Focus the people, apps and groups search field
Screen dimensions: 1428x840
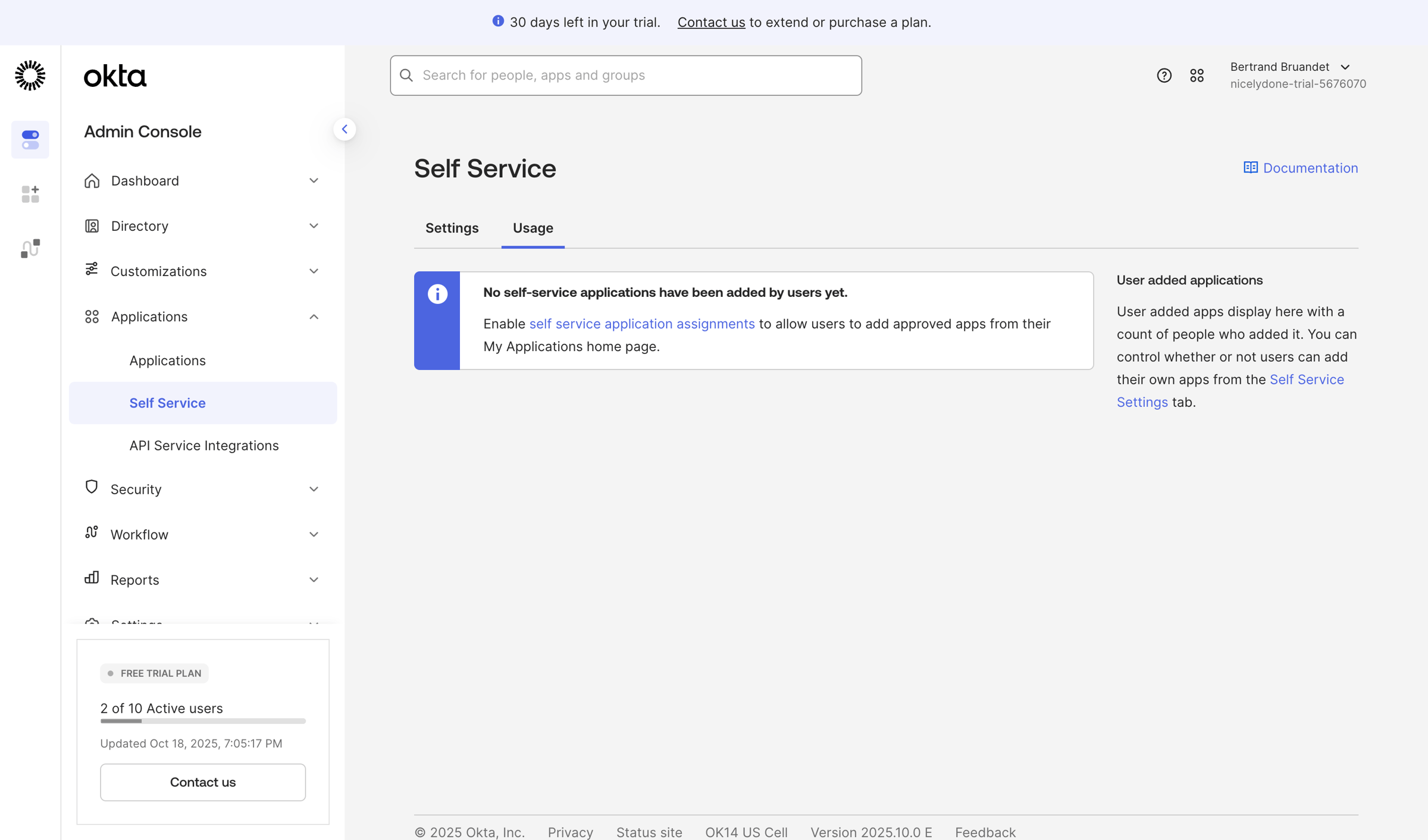(x=625, y=76)
